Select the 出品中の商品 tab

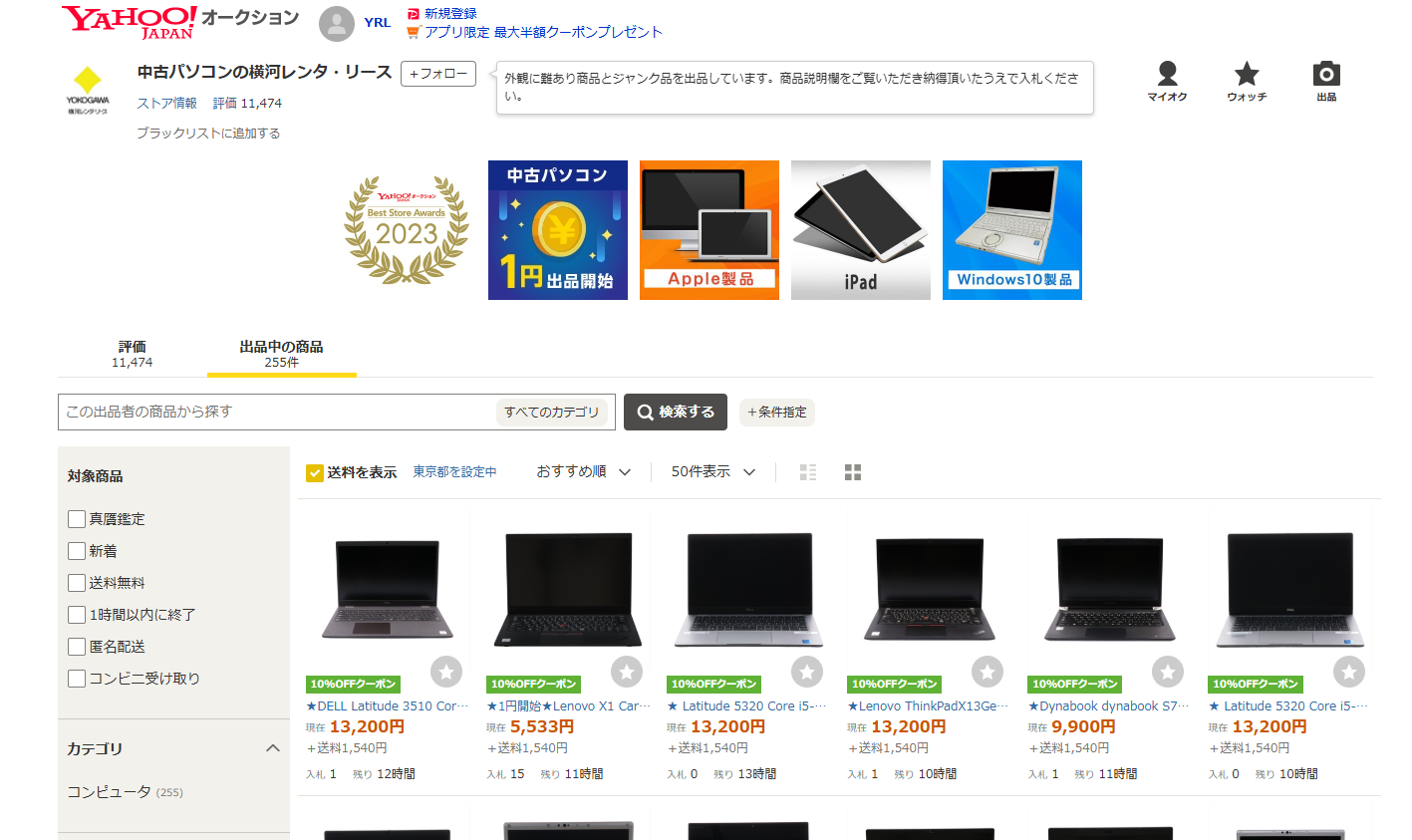coord(282,354)
